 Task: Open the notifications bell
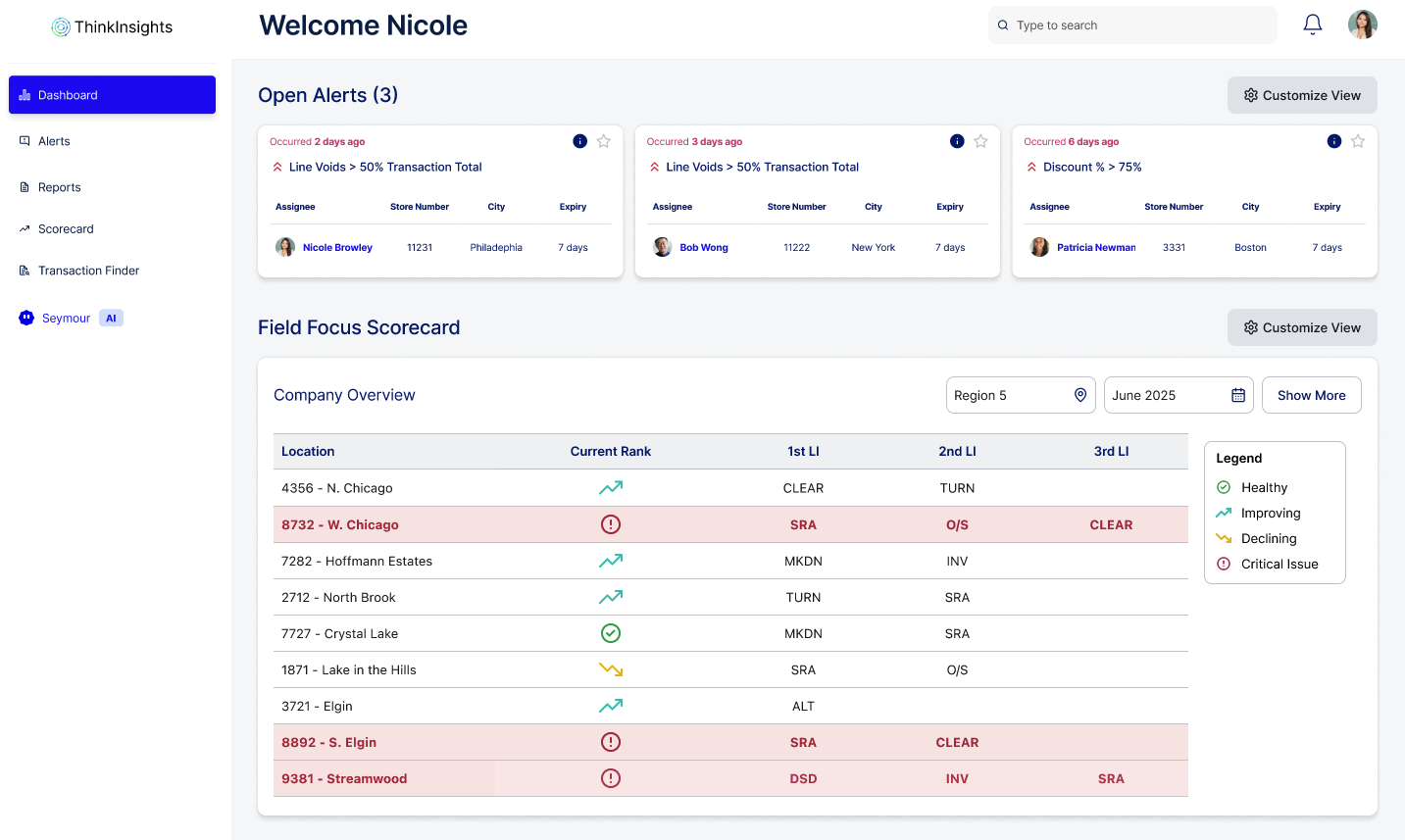coord(1312,25)
